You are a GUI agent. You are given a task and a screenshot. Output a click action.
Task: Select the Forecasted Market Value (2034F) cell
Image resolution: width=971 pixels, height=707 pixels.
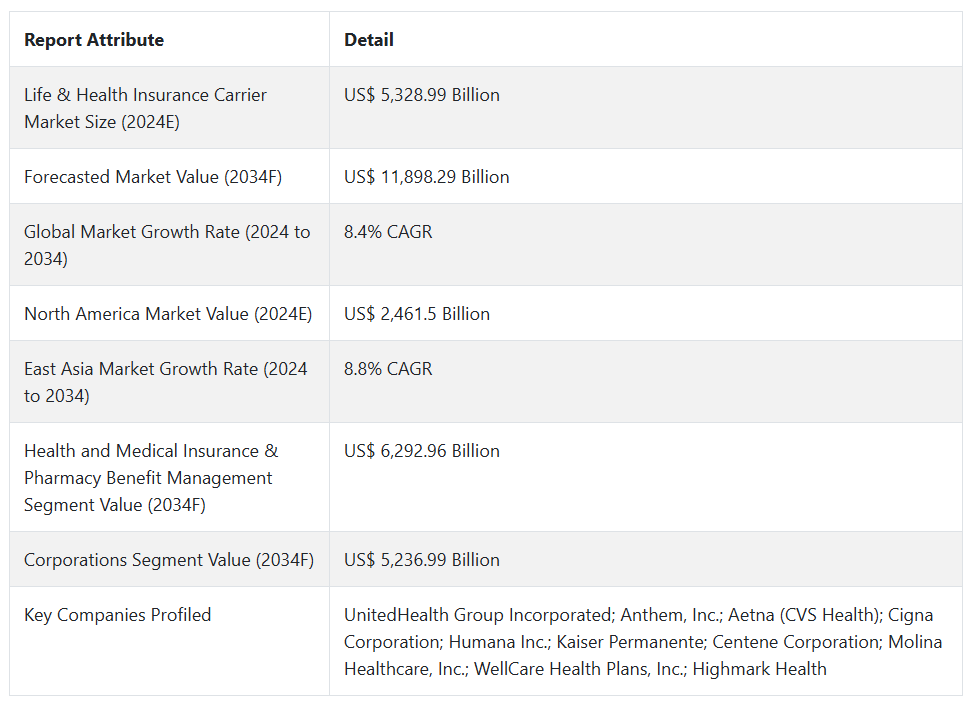[153, 177]
